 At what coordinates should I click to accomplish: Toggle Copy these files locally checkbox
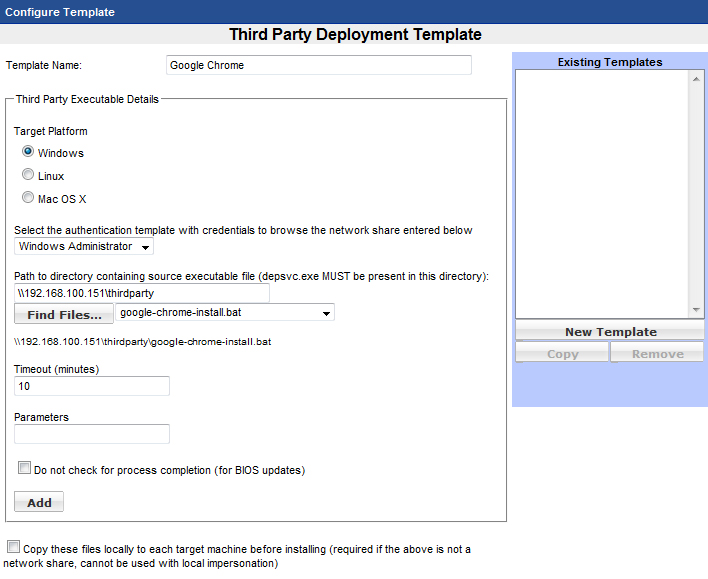pyautogui.click(x=13, y=547)
